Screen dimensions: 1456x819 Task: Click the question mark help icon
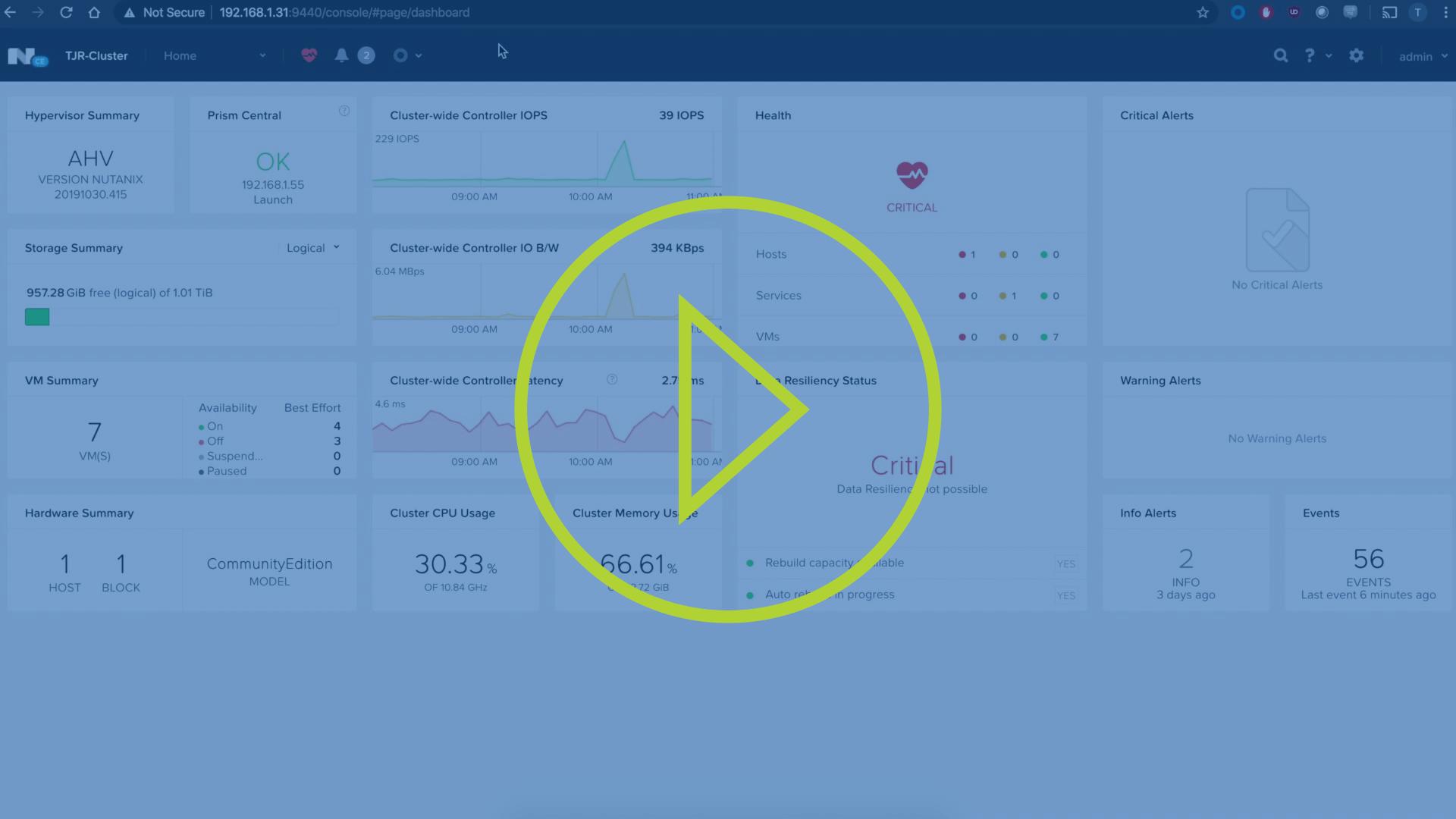(x=1310, y=55)
